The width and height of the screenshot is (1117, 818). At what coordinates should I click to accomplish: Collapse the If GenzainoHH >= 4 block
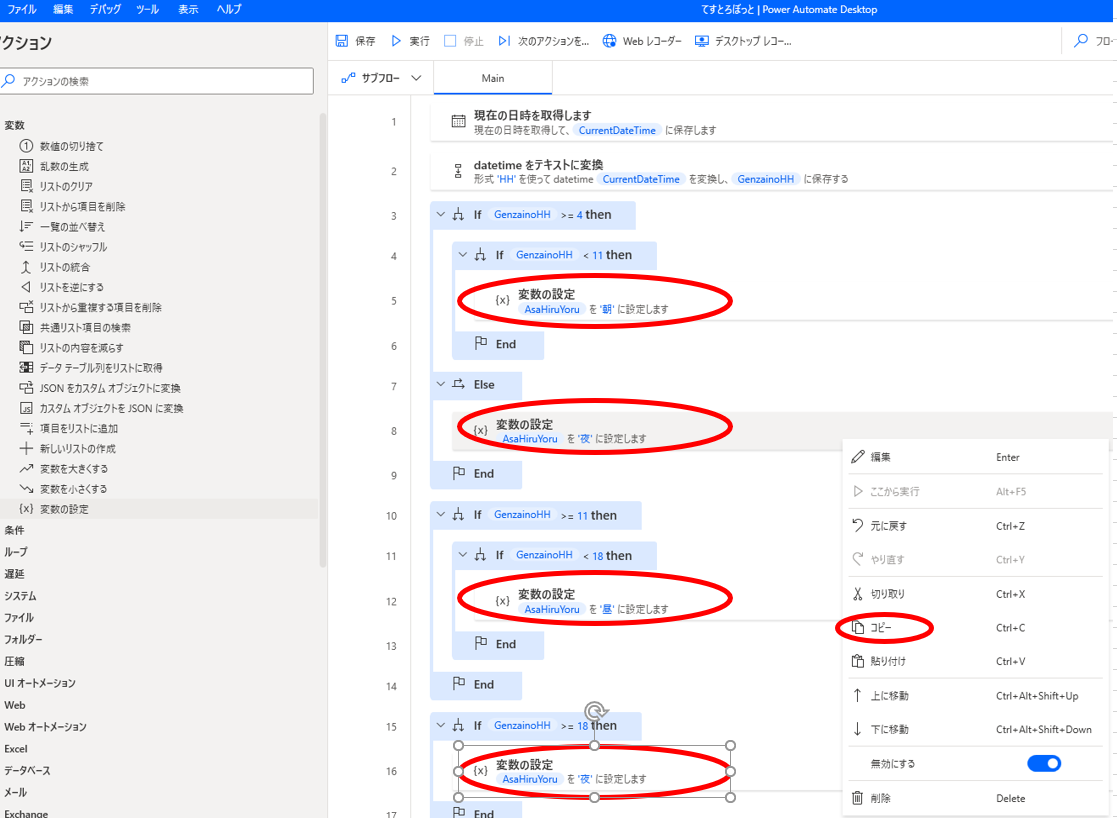[441, 214]
